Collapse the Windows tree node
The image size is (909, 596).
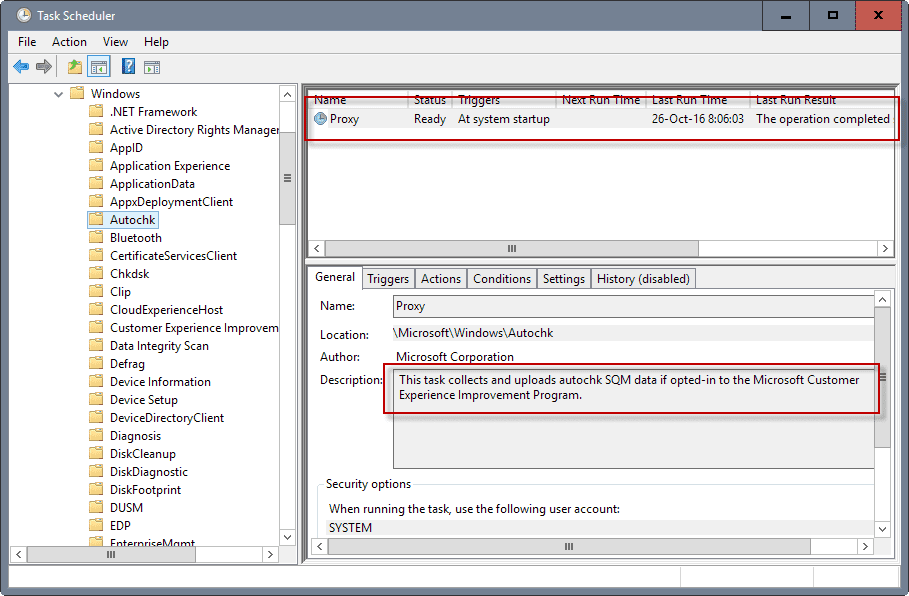pos(59,94)
